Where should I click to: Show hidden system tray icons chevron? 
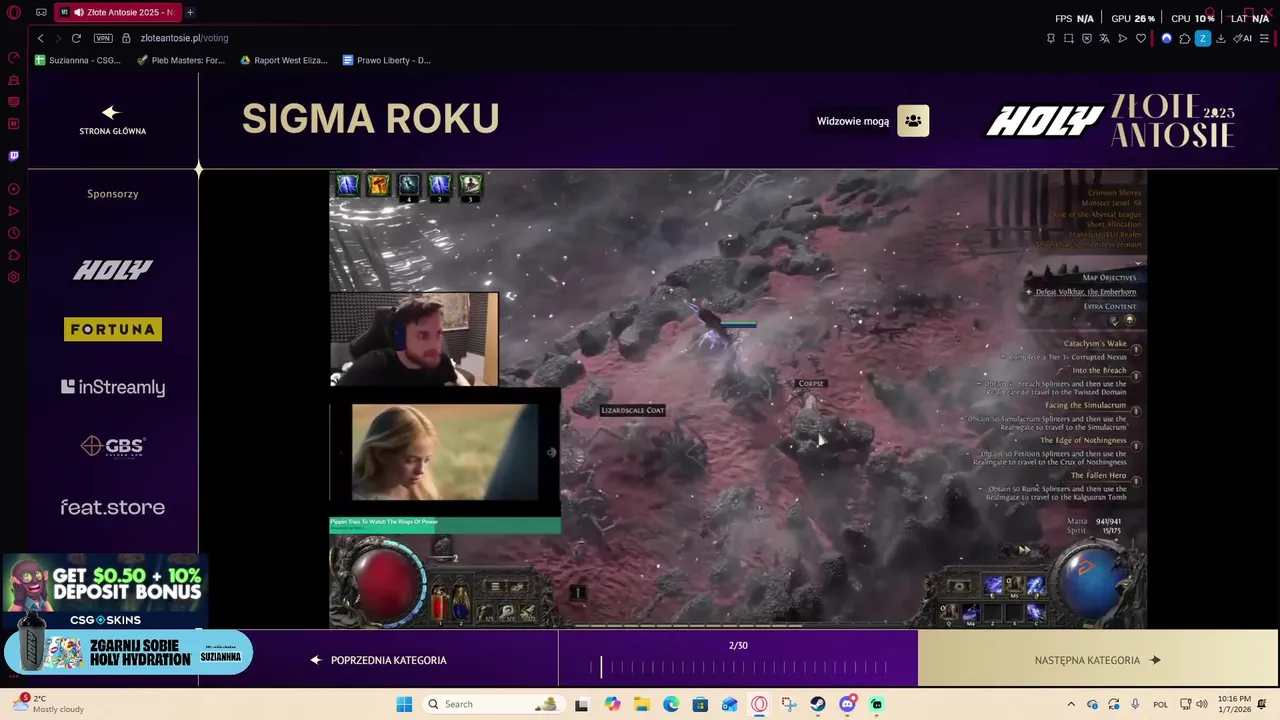1071,704
